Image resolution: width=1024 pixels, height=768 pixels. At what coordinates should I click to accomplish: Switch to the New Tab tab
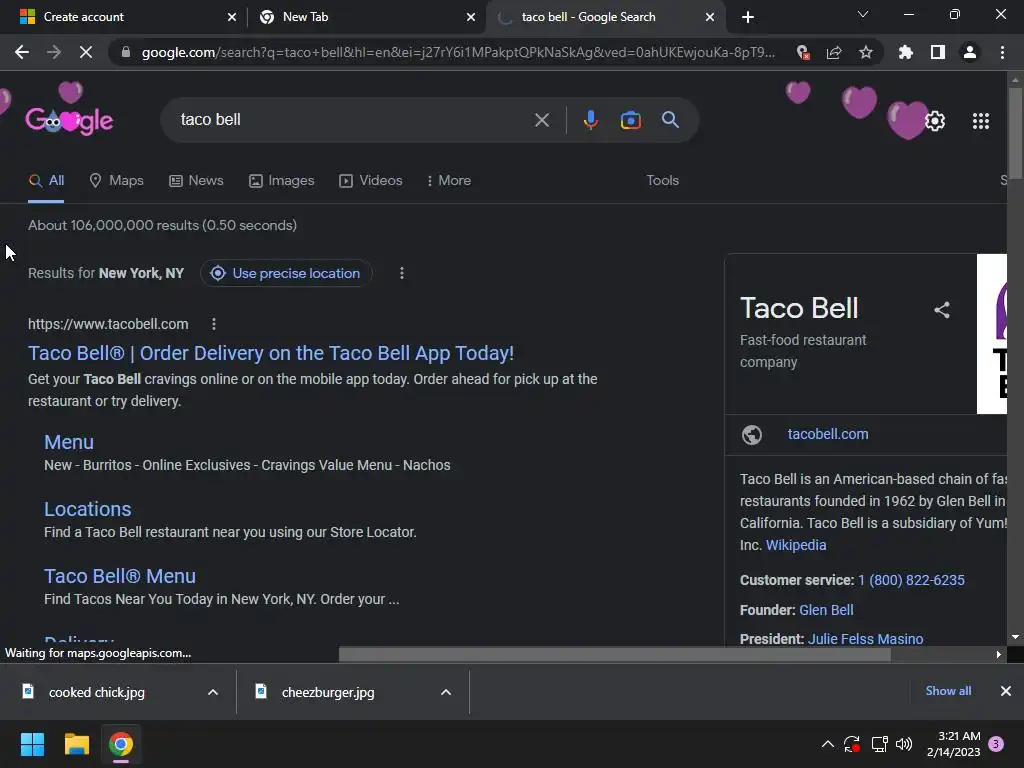367,17
